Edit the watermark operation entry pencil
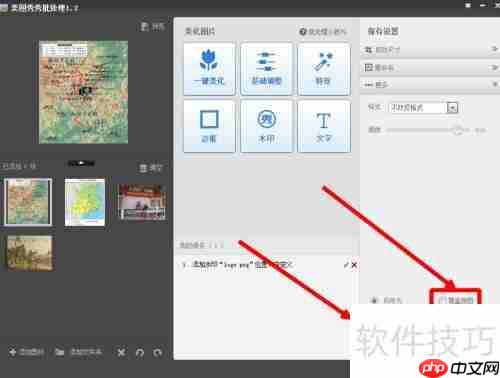 pos(346,265)
